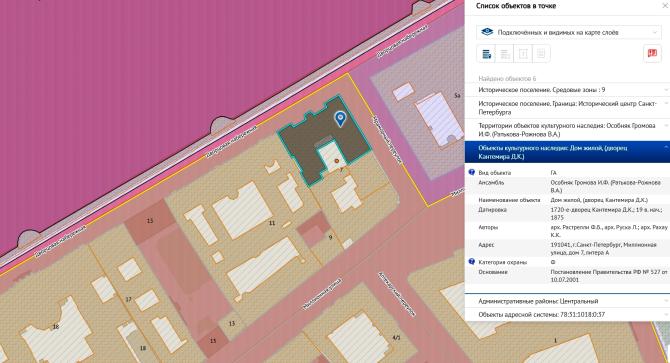Click the help icon next to Категория охраны

click(471, 261)
